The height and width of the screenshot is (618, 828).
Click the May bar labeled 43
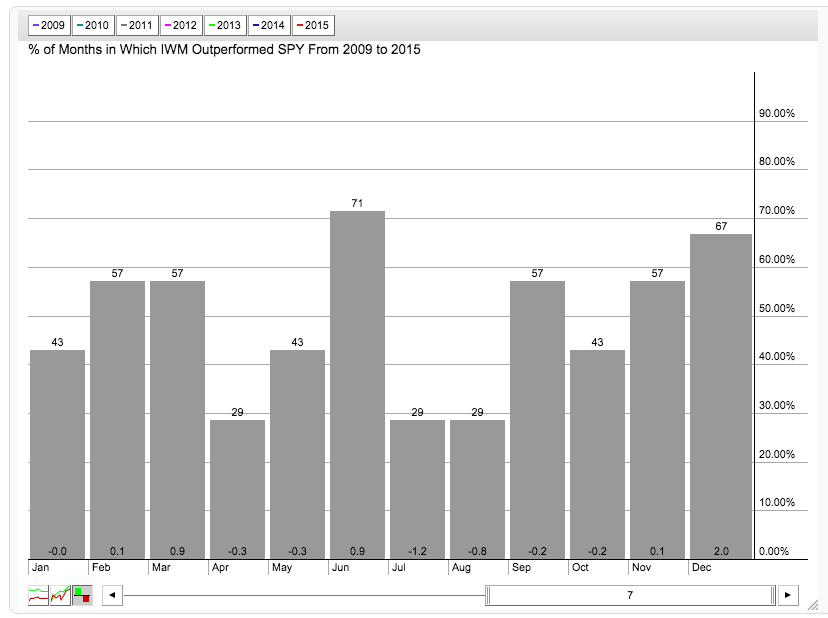[x=297, y=454]
